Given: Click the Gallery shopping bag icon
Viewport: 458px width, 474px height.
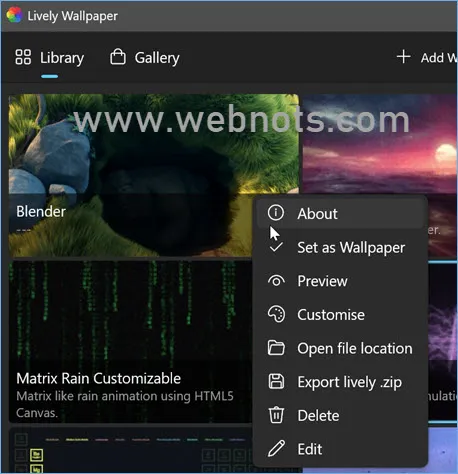Looking at the screenshot, I should coord(118,57).
